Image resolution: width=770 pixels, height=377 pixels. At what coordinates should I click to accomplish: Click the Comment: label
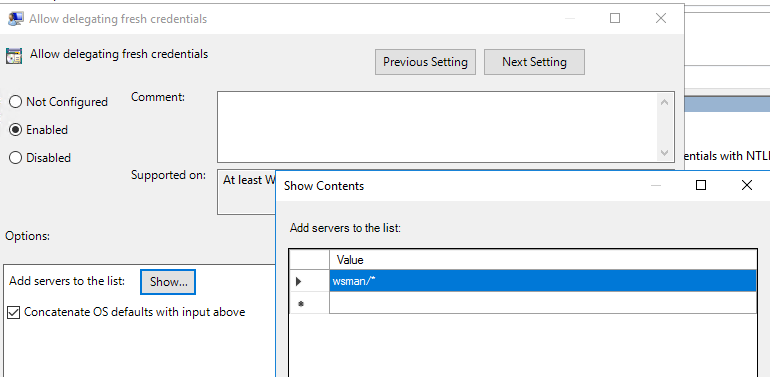click(158, 97)
